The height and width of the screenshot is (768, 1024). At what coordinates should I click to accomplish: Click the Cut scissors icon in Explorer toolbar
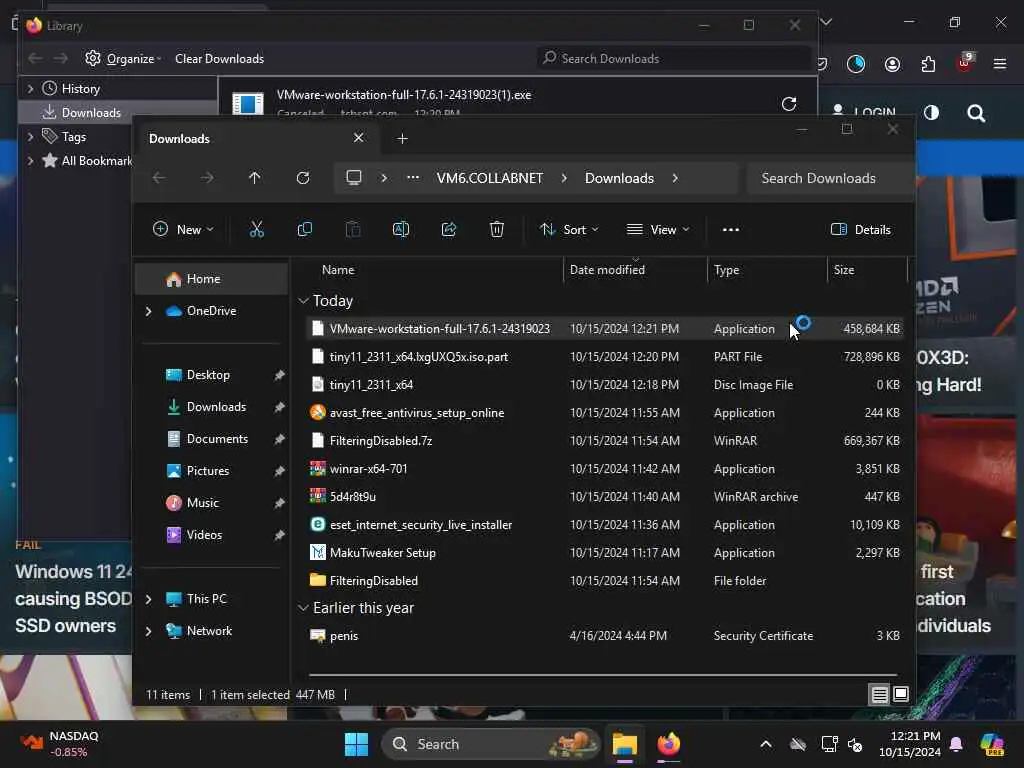tap(257, 229)
